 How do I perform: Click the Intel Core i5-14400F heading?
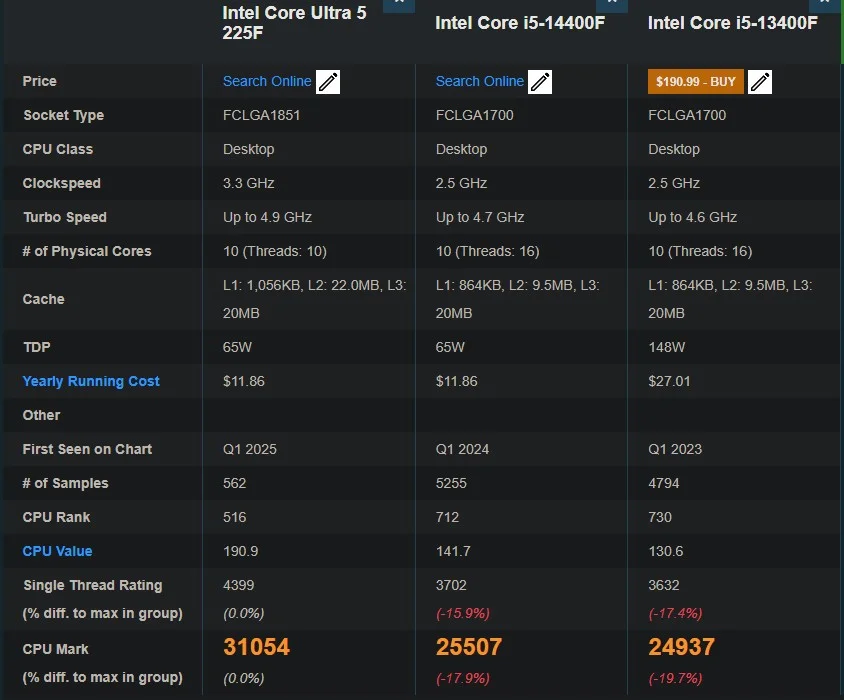[520, 23]
